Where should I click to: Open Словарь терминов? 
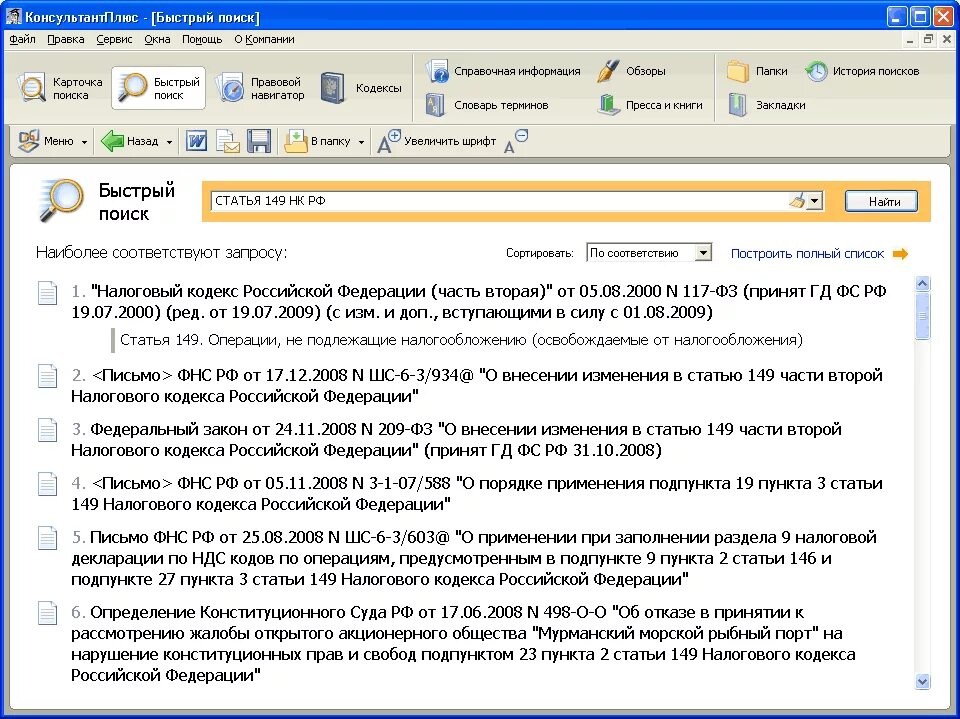487,105
